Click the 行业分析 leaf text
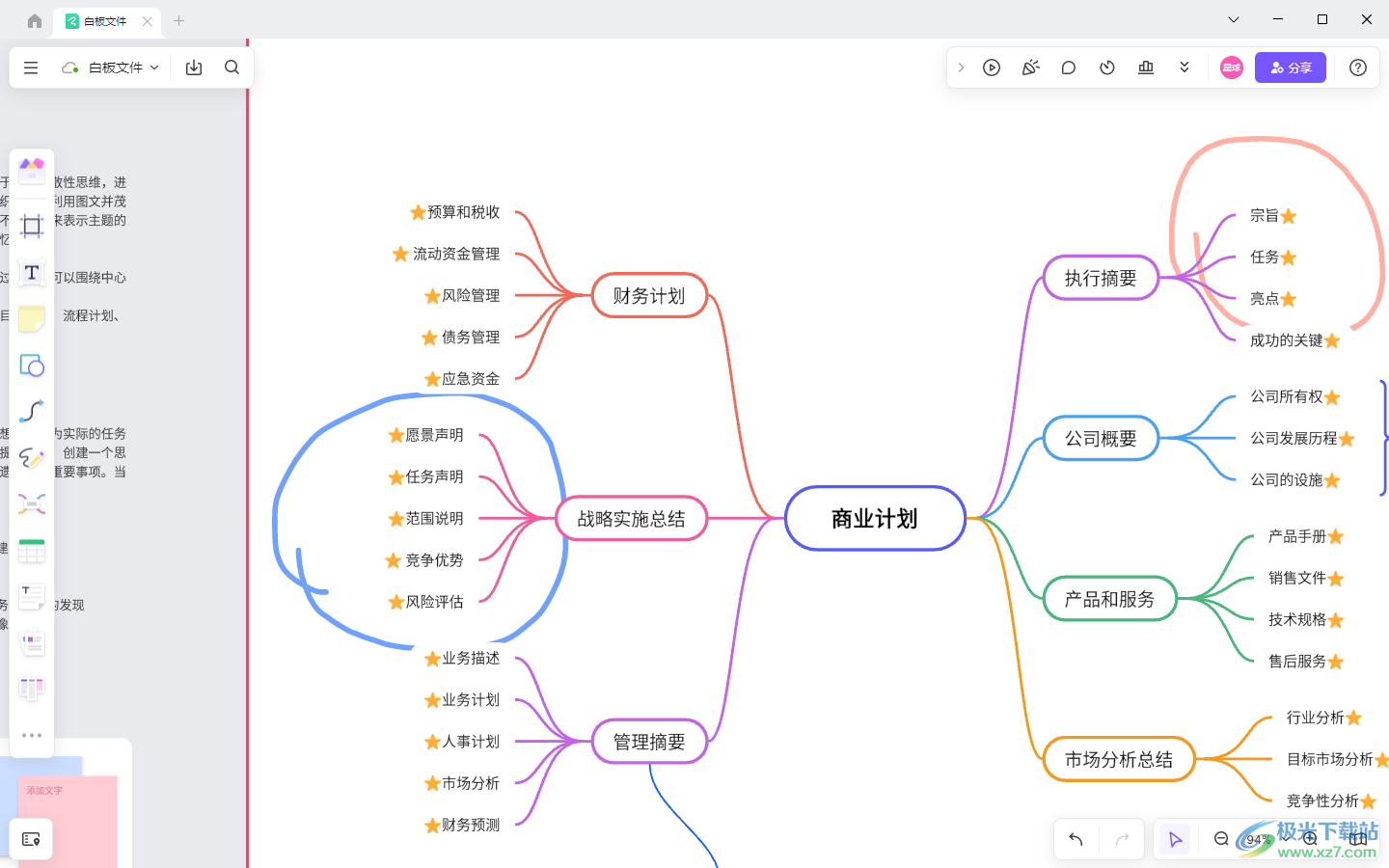Screen dimensions: 1389x868 click(1316, 718)
